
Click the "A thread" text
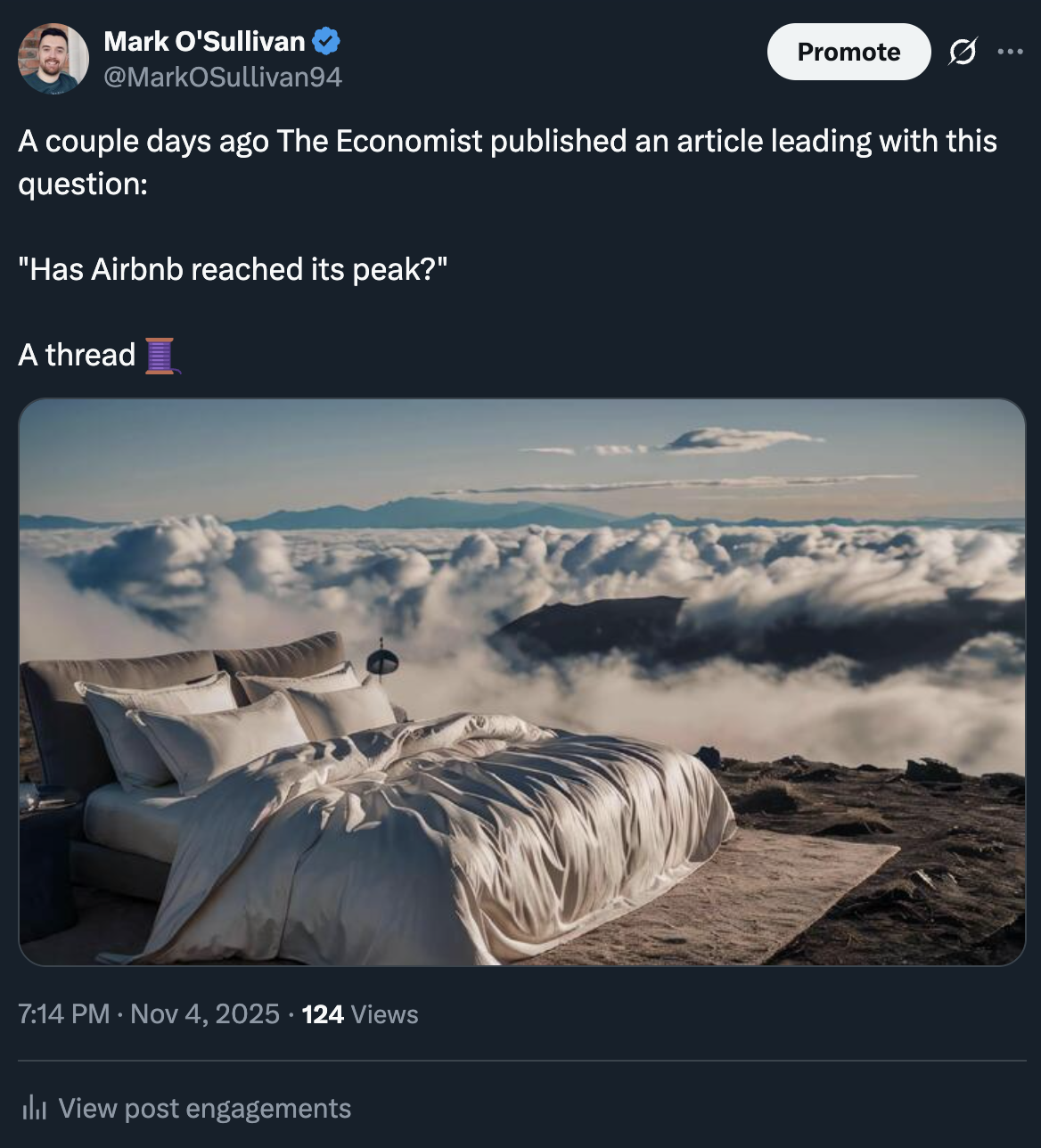(77, 355)
